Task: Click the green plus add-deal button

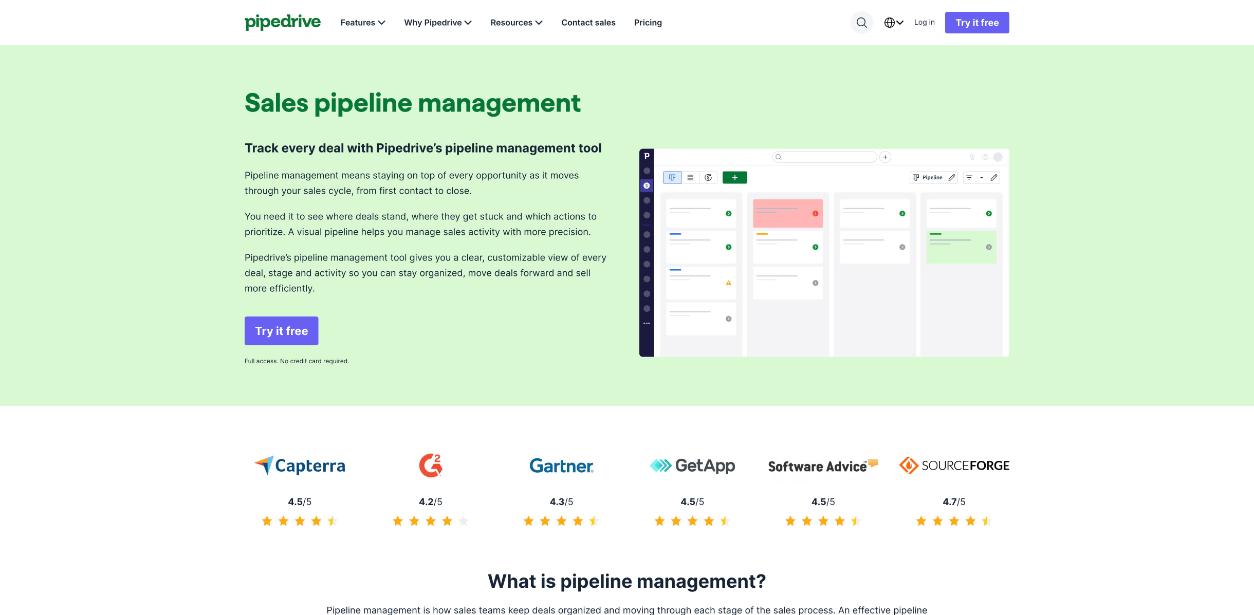Action: click(x=735, y=177)
